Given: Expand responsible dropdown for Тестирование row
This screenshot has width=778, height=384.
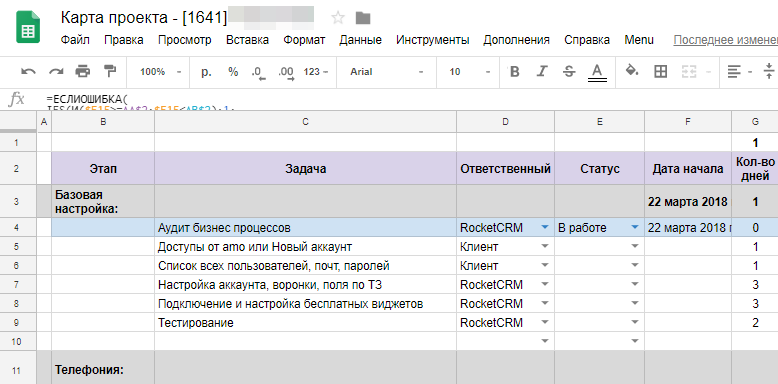Looking at the screenshot, I should pos(545,322).
